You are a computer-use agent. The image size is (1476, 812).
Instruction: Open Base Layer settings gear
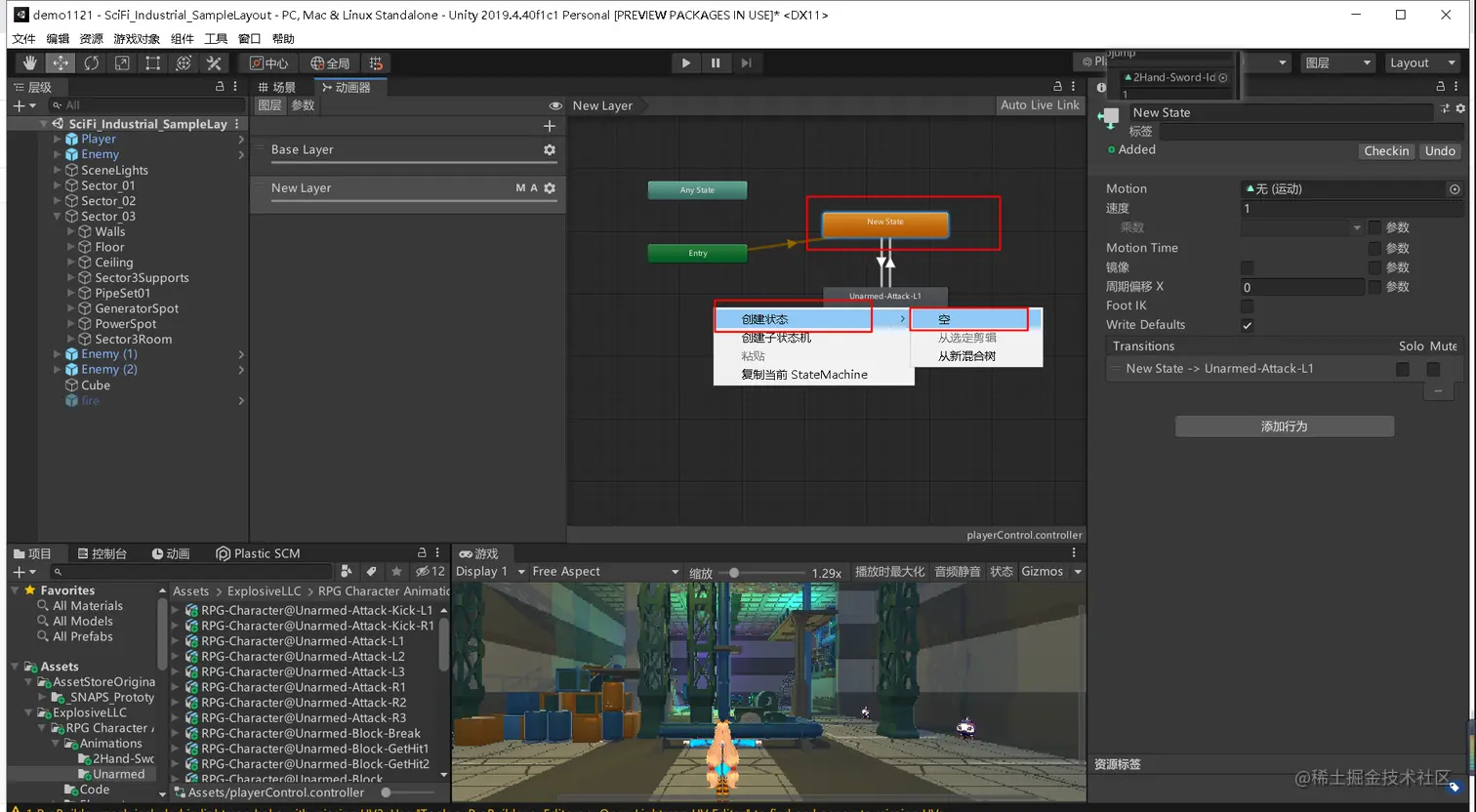pyautogui.click(x=550, y=149)
